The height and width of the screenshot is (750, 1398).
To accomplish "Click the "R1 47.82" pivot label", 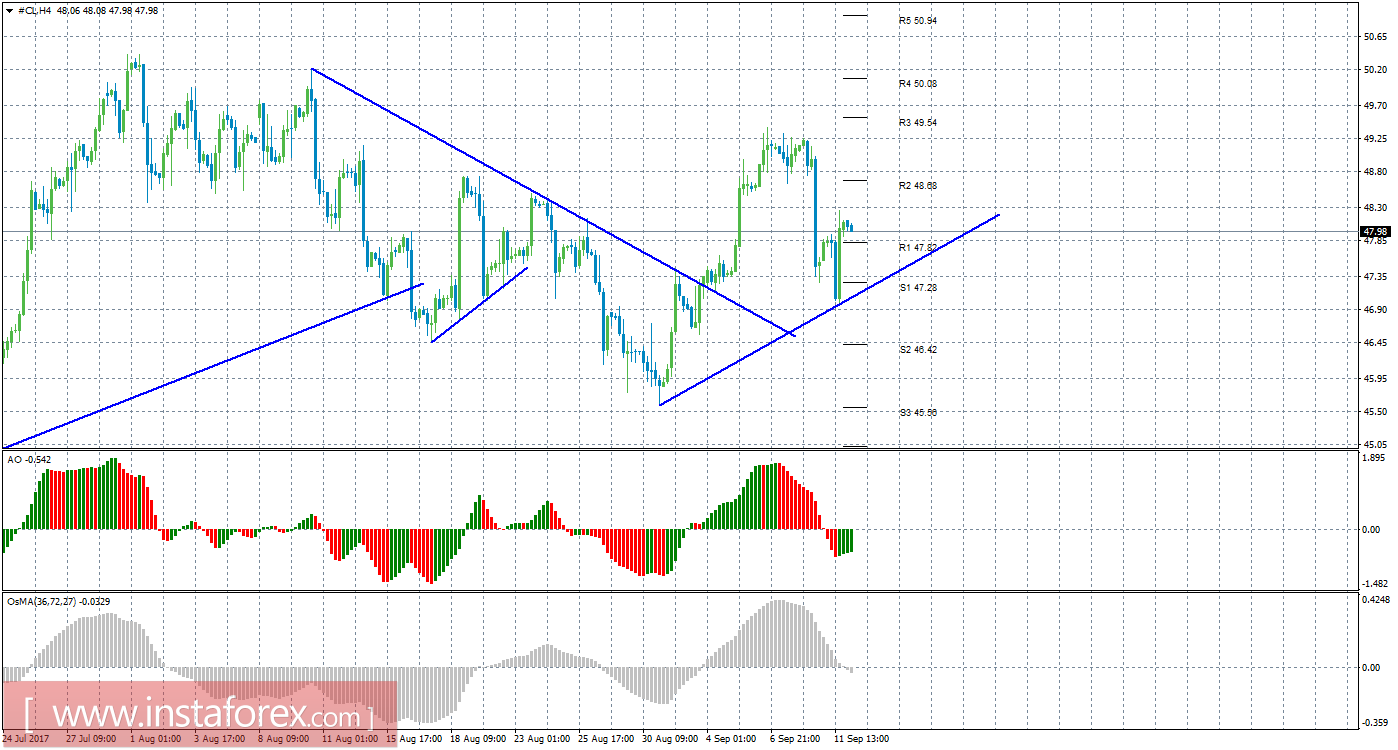I will (x=918, y=247).
